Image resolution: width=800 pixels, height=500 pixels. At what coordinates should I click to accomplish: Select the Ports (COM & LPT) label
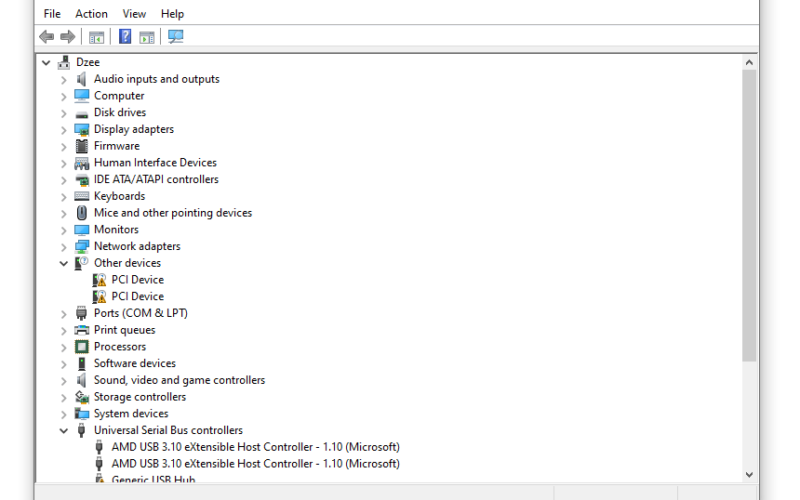141,313
